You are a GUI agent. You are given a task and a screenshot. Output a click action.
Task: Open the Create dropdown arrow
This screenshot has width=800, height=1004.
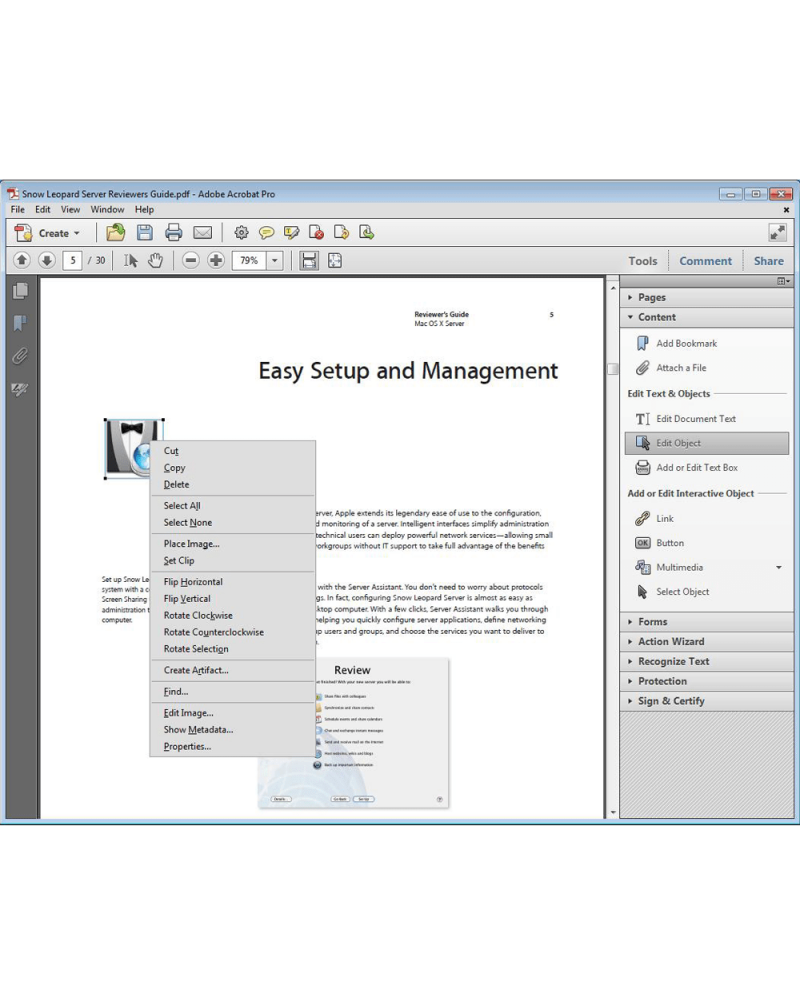77,234
